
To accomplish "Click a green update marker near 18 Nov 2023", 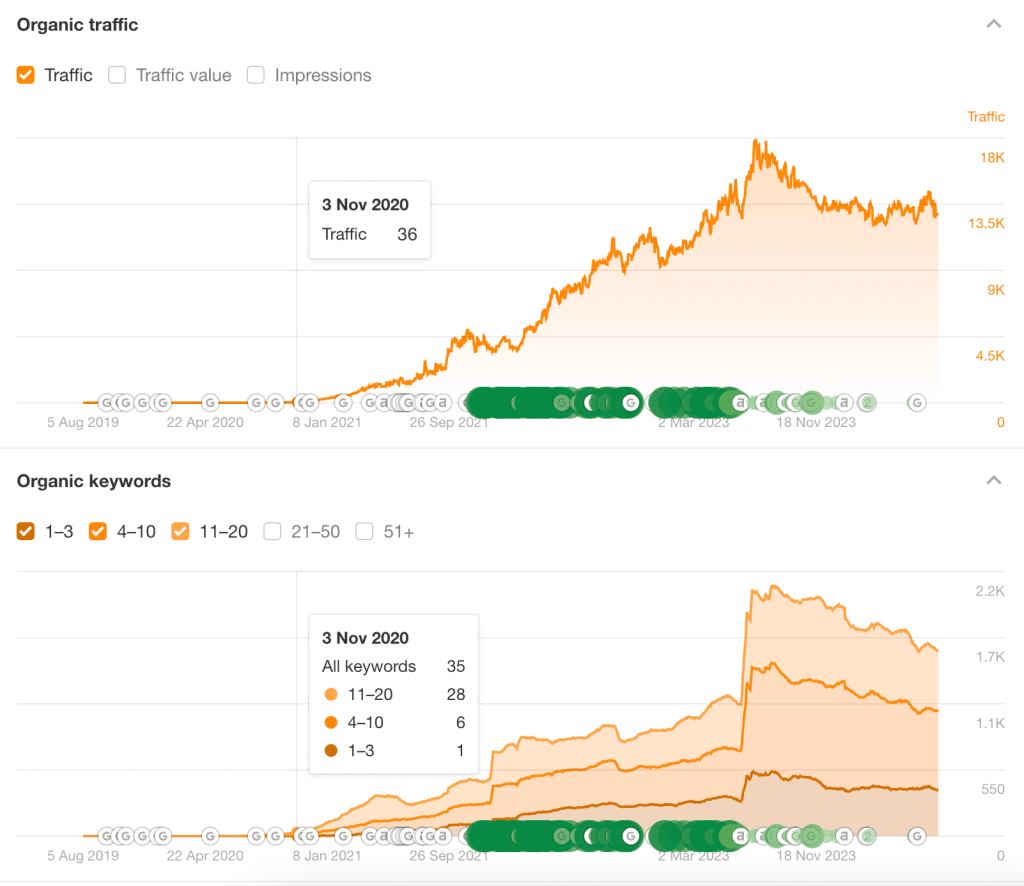I will 811,401.
